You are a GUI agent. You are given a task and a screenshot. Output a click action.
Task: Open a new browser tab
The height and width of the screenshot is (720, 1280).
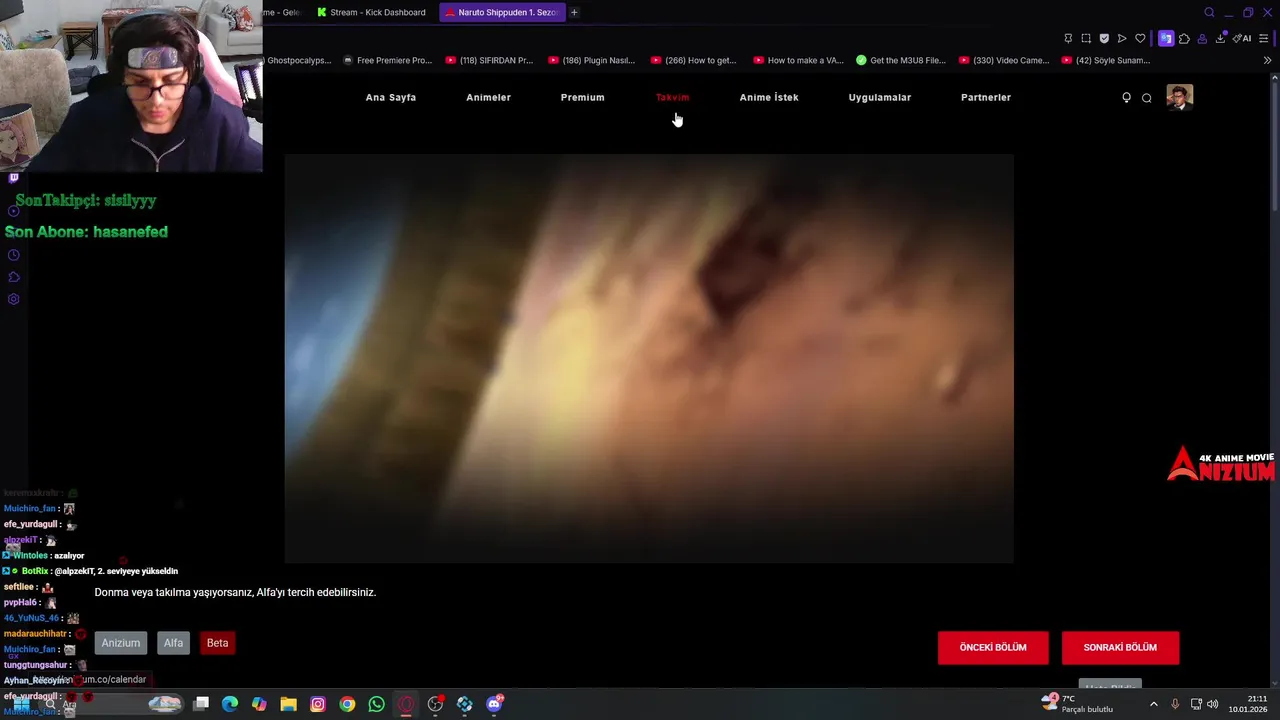coord(574,12)
